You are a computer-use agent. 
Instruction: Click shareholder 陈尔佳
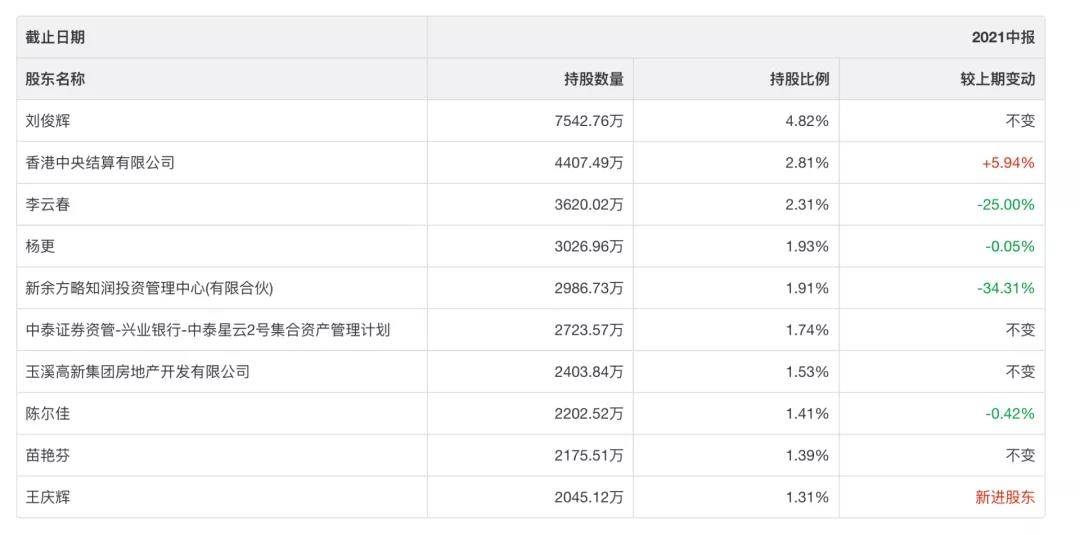[48, 414]
